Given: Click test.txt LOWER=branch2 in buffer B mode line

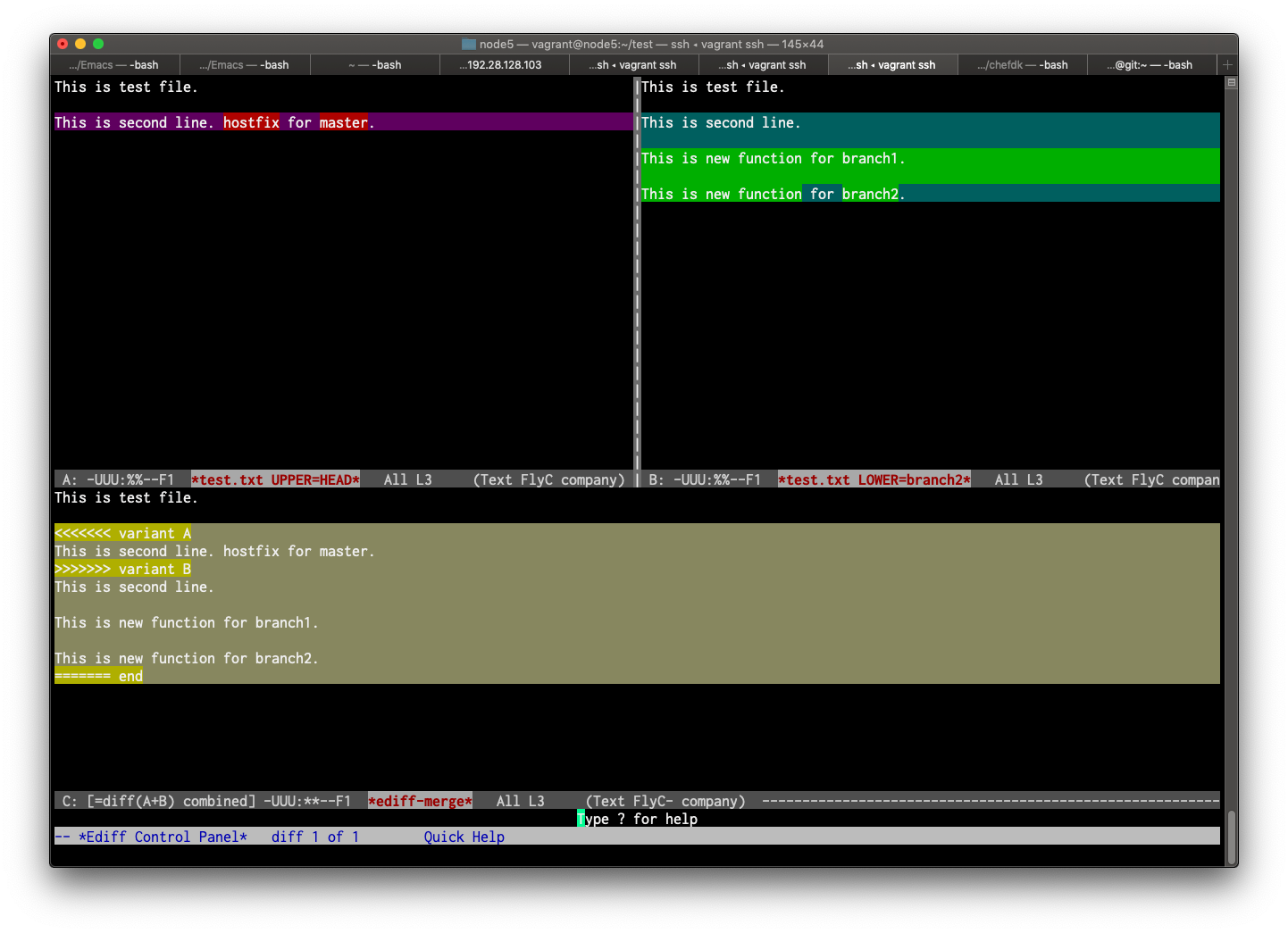Looking at the screenshot, I should [874, 479].
